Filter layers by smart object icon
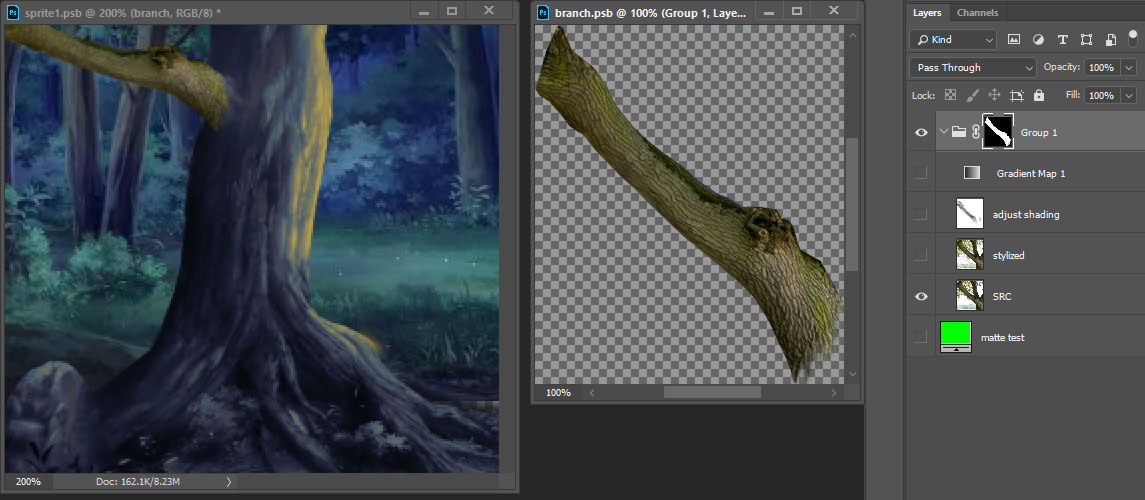 1111,40
